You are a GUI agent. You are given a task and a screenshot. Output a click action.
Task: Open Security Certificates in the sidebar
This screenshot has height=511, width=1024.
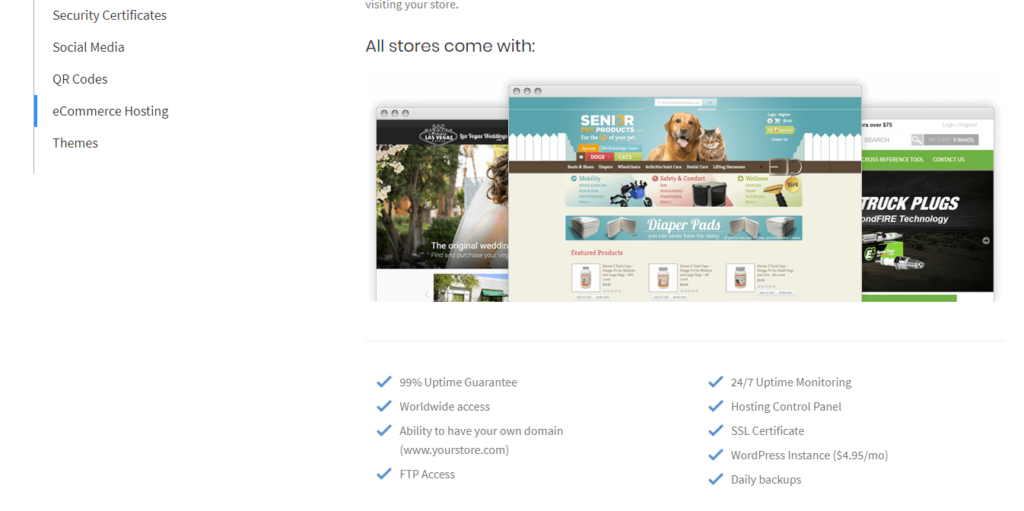(110, 15)
